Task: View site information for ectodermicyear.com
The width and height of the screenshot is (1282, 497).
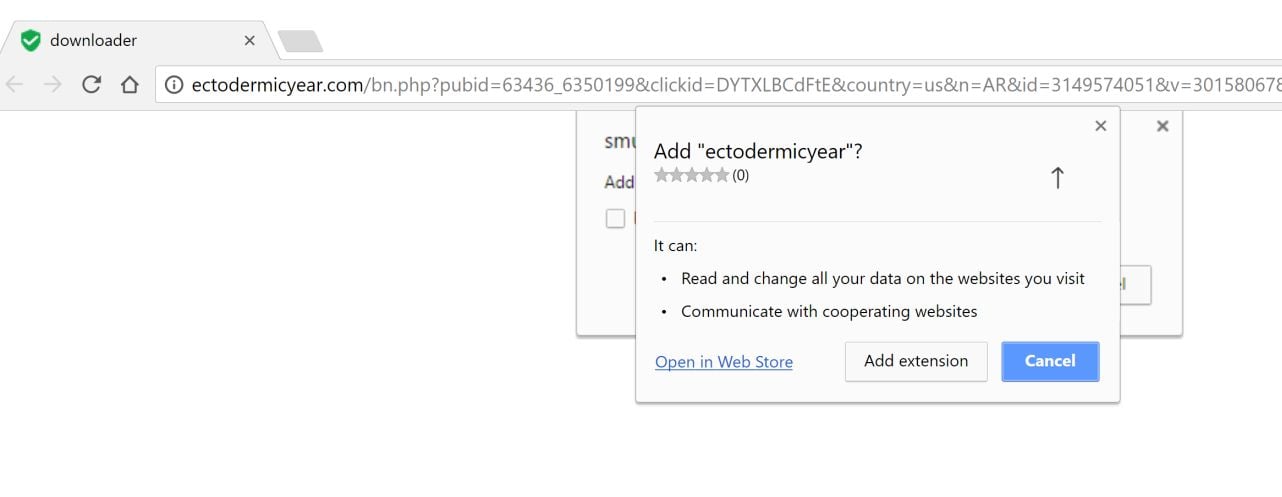Action: (x=174, y=85)
